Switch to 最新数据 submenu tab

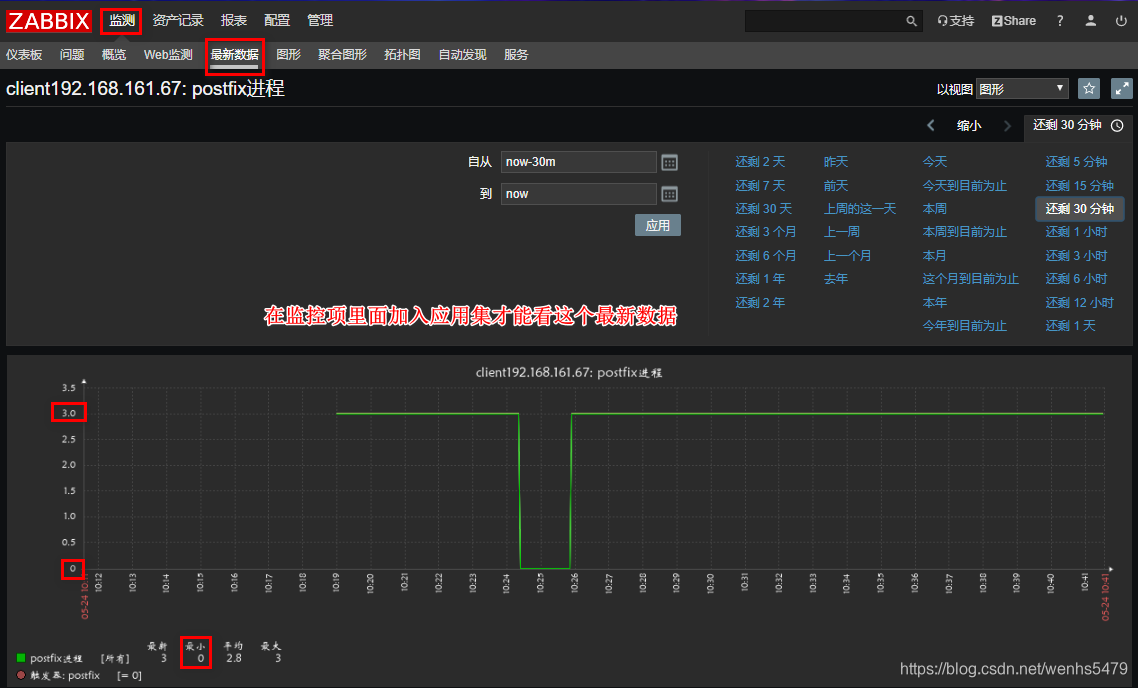(x=234, y=55)
